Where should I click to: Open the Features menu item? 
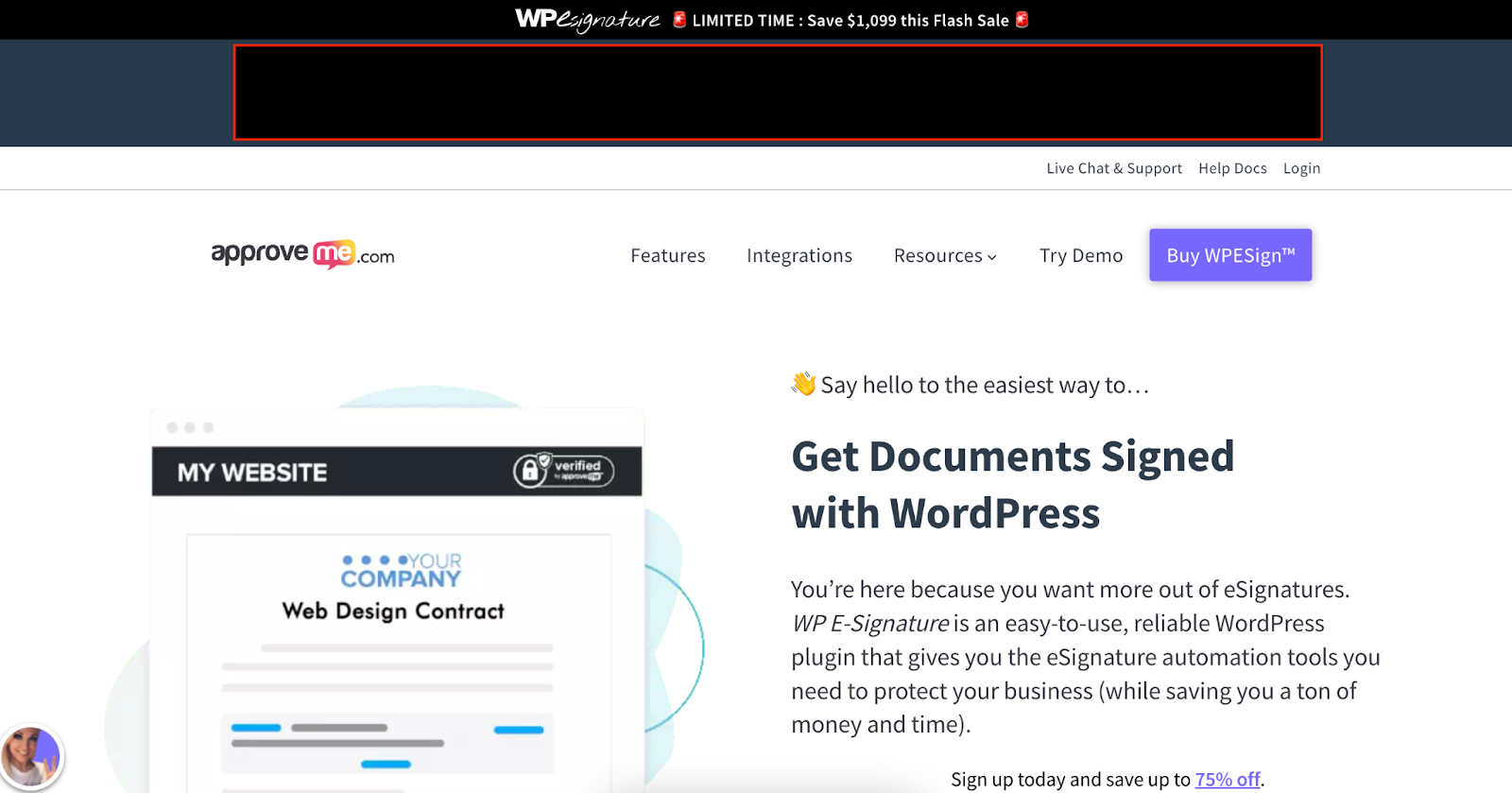(668, 255)
